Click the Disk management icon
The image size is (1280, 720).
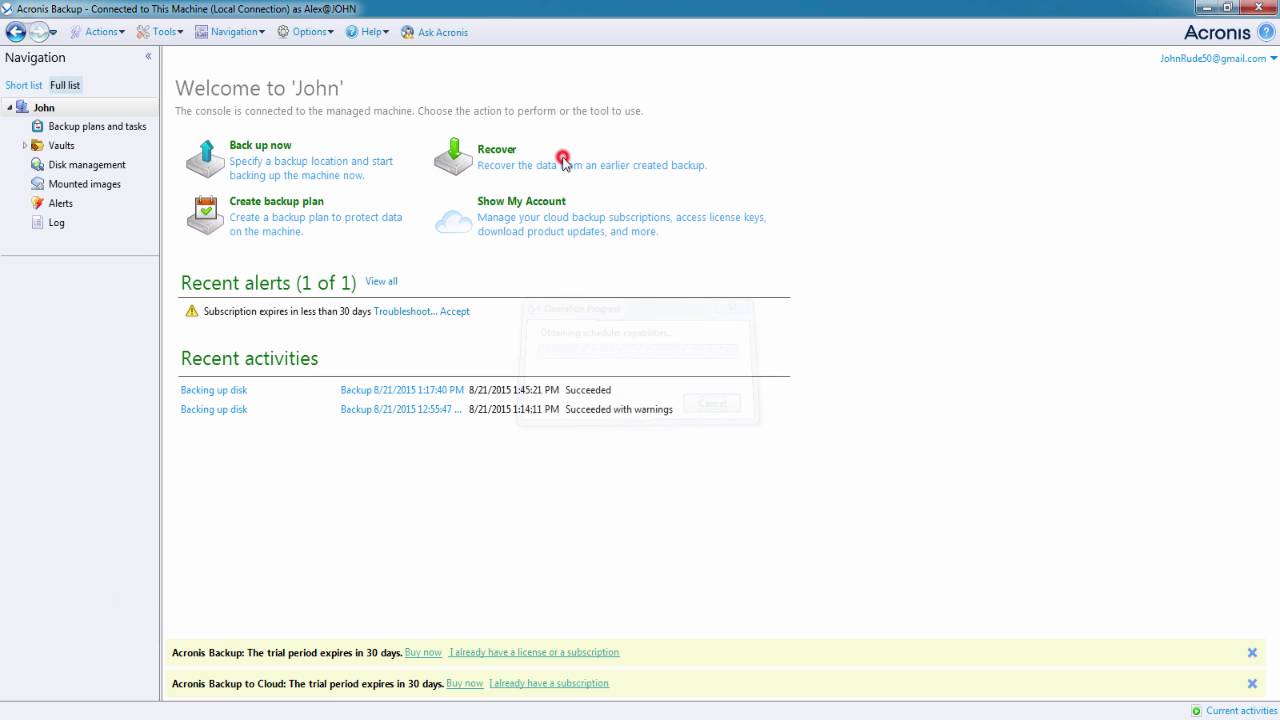click(38, 165)
